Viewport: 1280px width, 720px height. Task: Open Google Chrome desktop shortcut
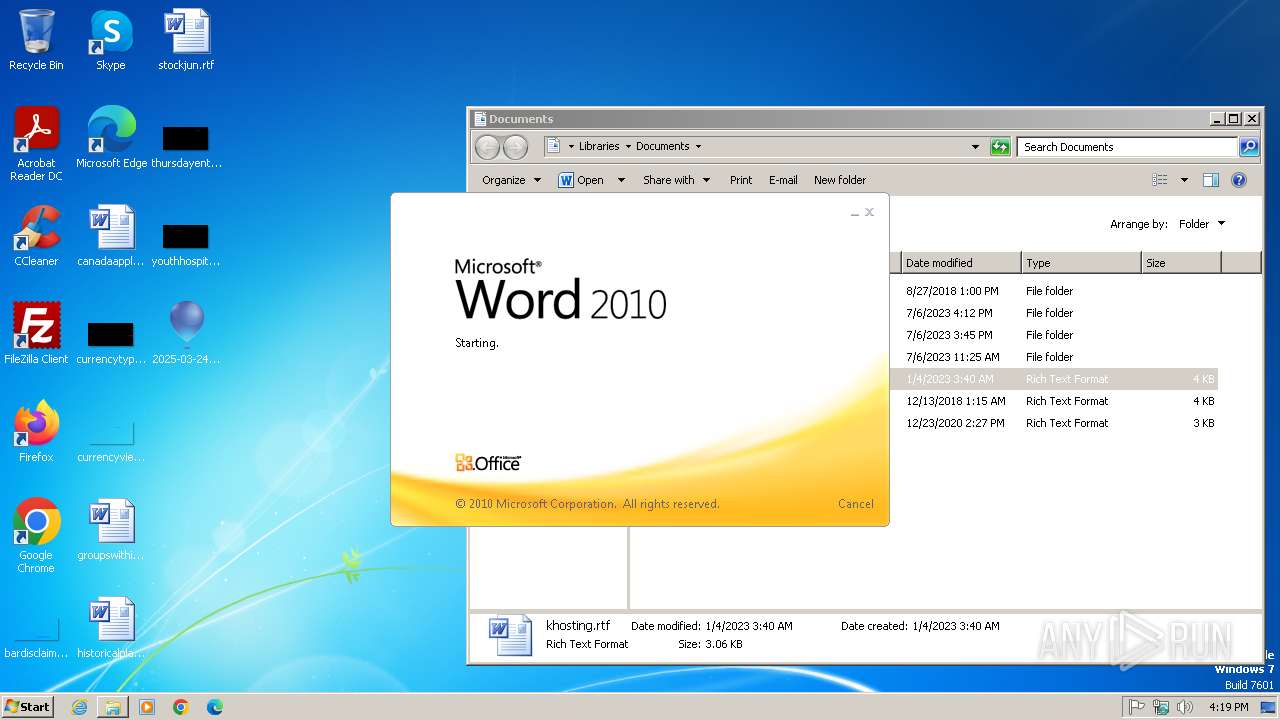(x=36, y=536)
